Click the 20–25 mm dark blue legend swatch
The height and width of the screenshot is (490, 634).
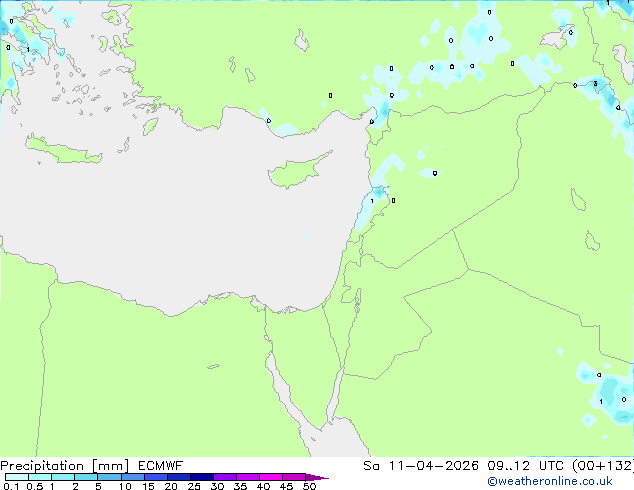point(178,477)
